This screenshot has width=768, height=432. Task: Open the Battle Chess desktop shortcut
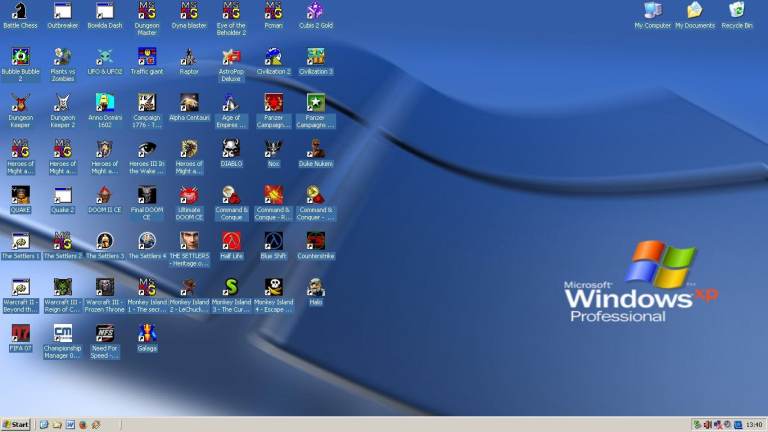(x=20, y=12)
